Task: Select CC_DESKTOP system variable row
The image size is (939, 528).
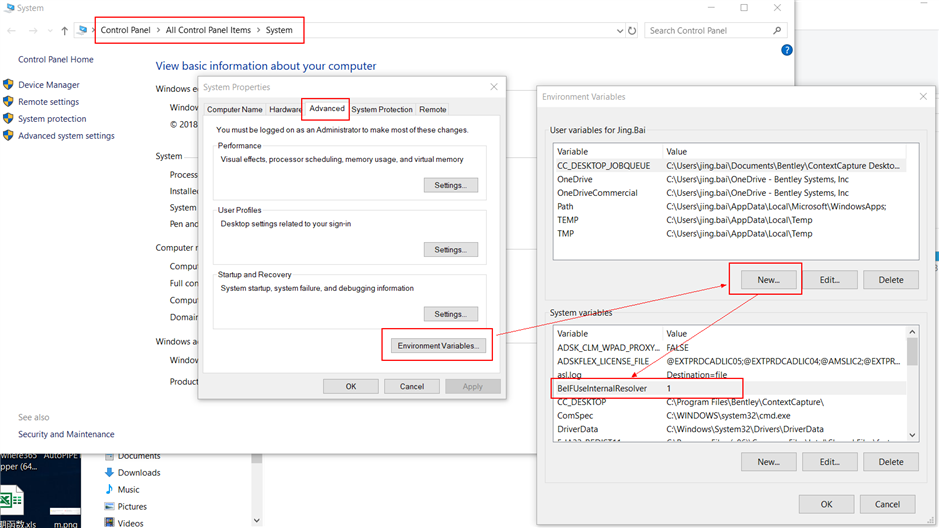Action: coord(729,402)
